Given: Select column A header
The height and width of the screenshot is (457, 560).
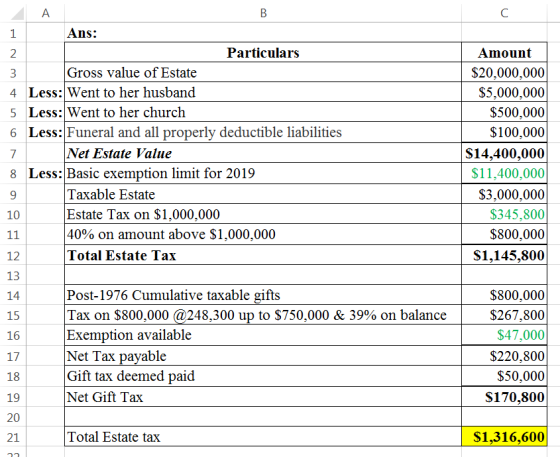Looking at the screenshot, I should 45,13.
